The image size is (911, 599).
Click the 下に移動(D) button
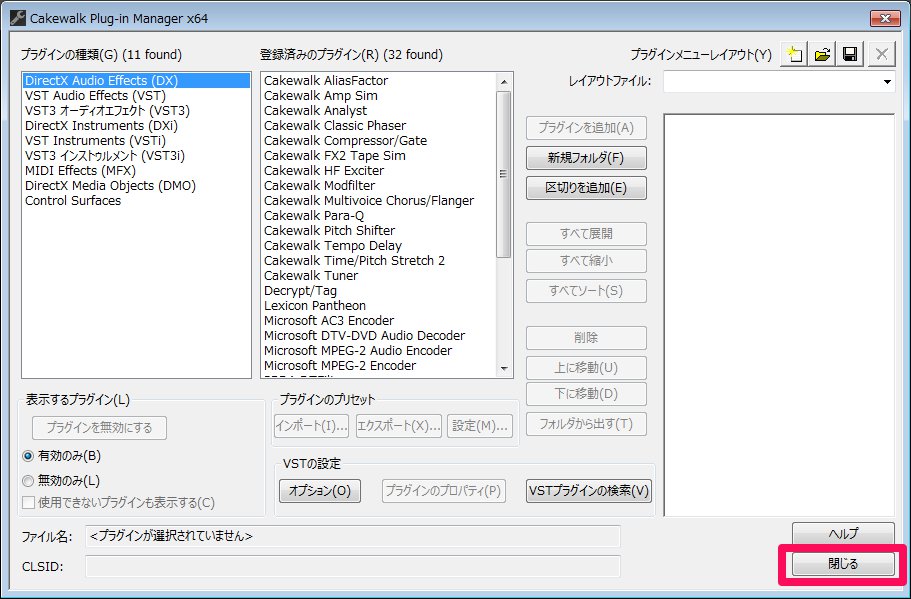[x=586, y=394]
